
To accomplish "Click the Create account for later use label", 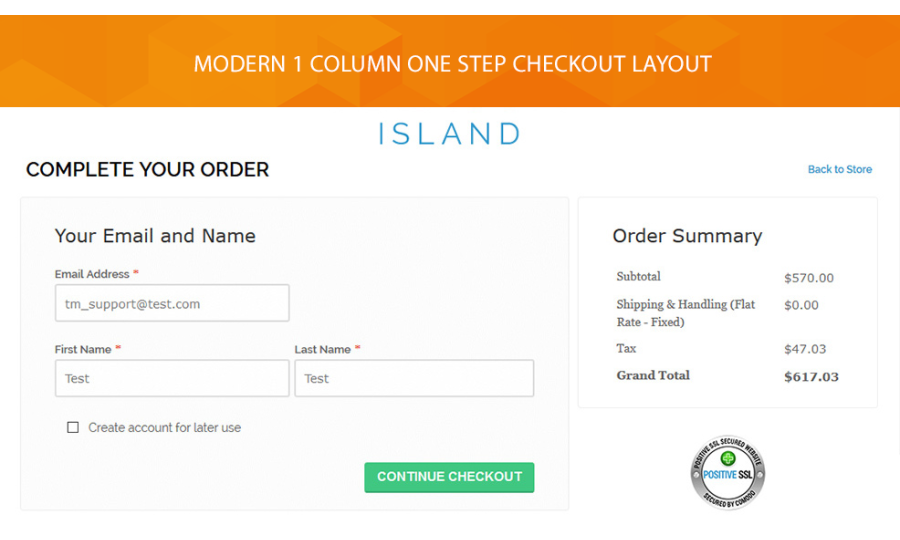I will 164,427.
